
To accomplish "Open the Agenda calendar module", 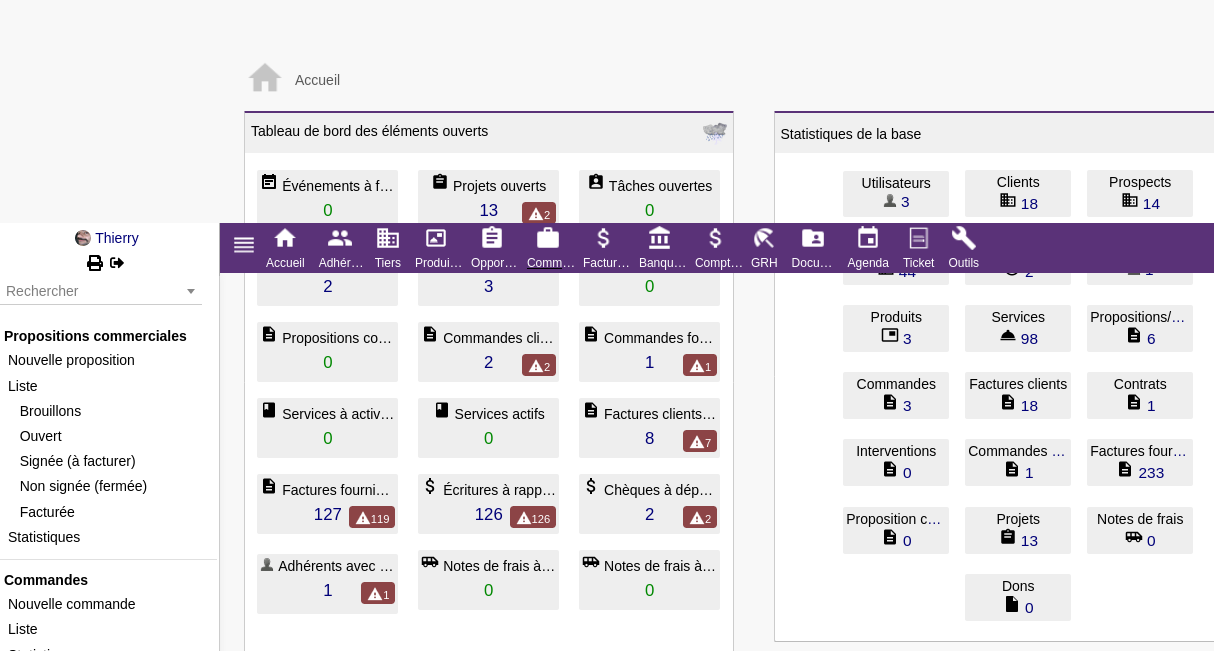I will click(868, 247).
